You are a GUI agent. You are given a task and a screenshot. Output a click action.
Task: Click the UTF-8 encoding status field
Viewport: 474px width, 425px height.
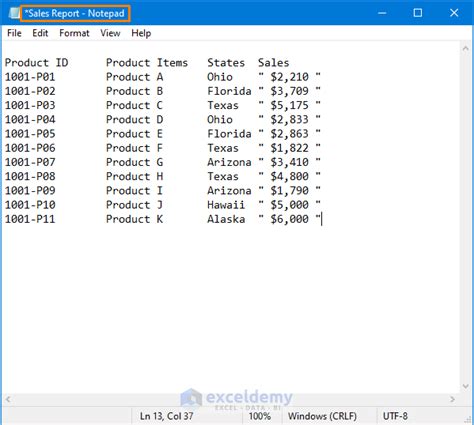point(395,416)
